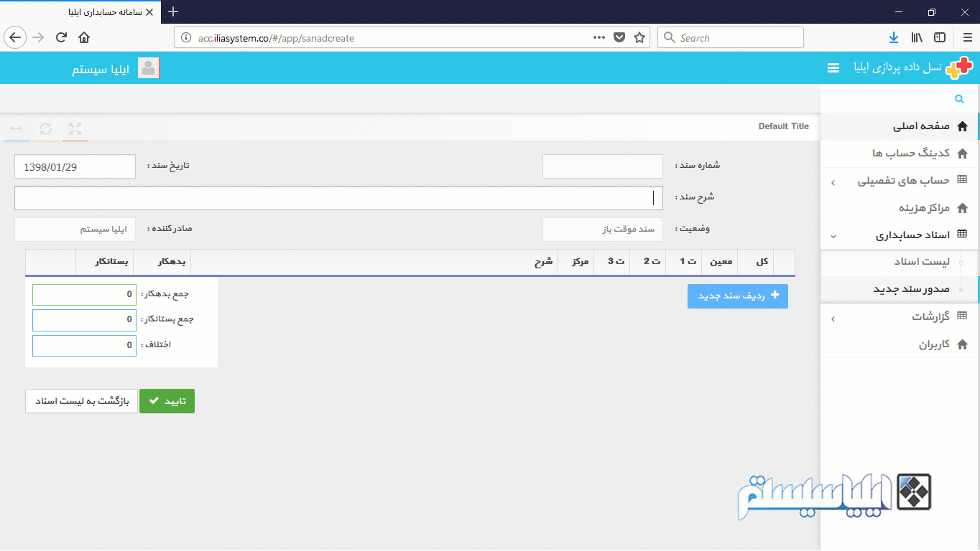Click ردیف سند جدید button
The image size is (980, 551).
click(738, 295)
